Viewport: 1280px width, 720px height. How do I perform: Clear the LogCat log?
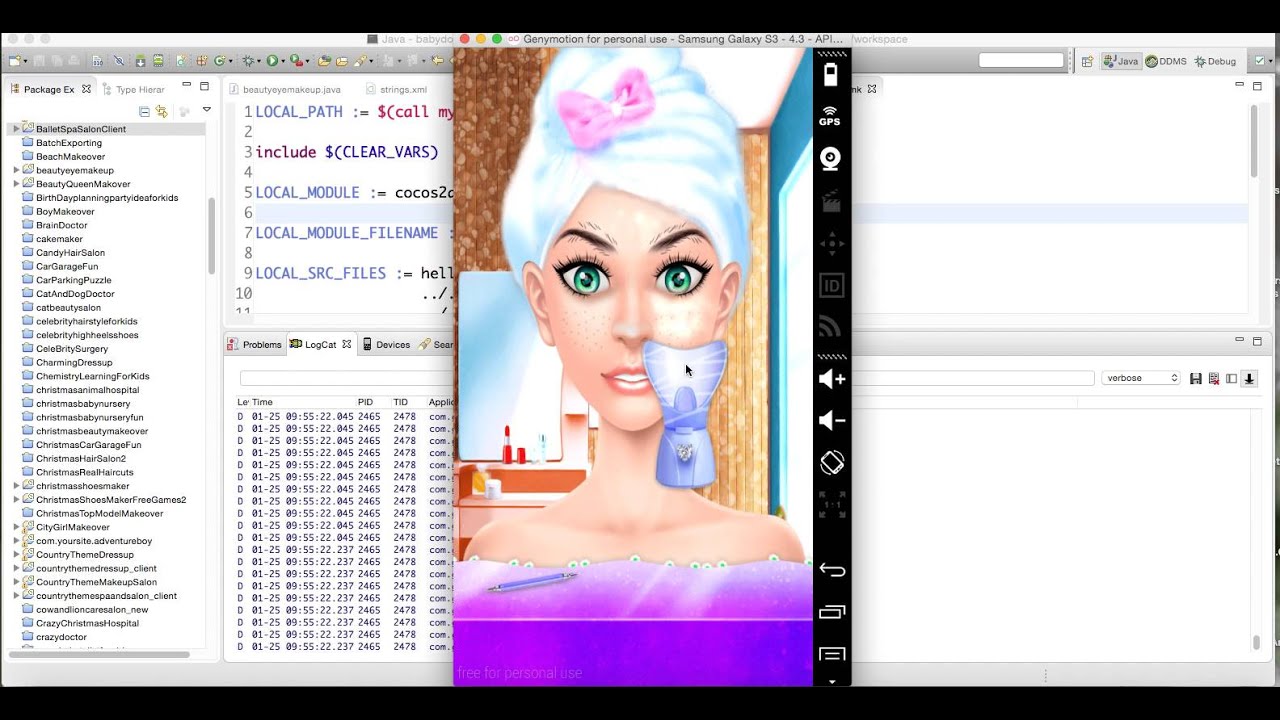(1213, 378)
